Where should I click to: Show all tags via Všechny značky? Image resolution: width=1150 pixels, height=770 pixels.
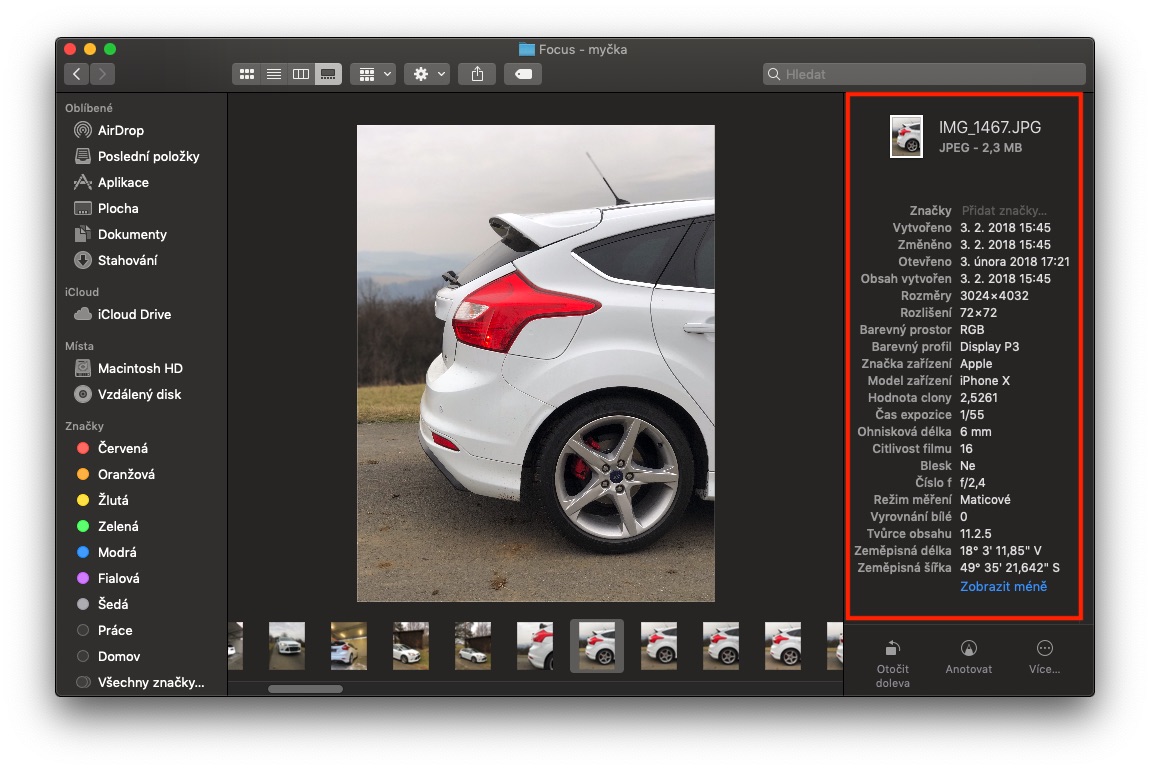pos(150,682)
